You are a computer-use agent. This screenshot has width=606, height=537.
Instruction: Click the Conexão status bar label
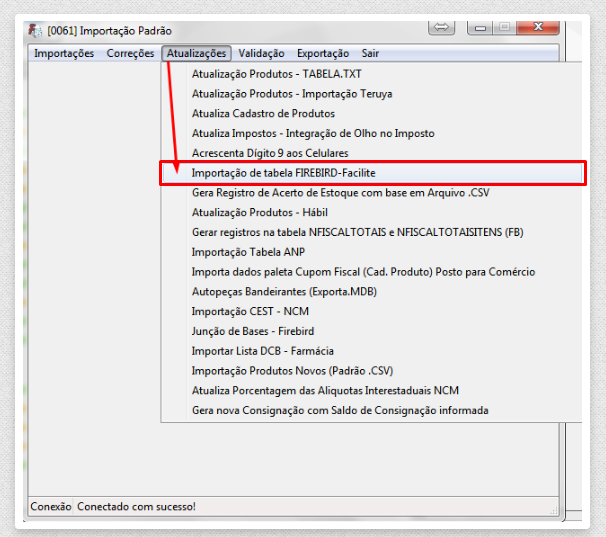point(51,506)
